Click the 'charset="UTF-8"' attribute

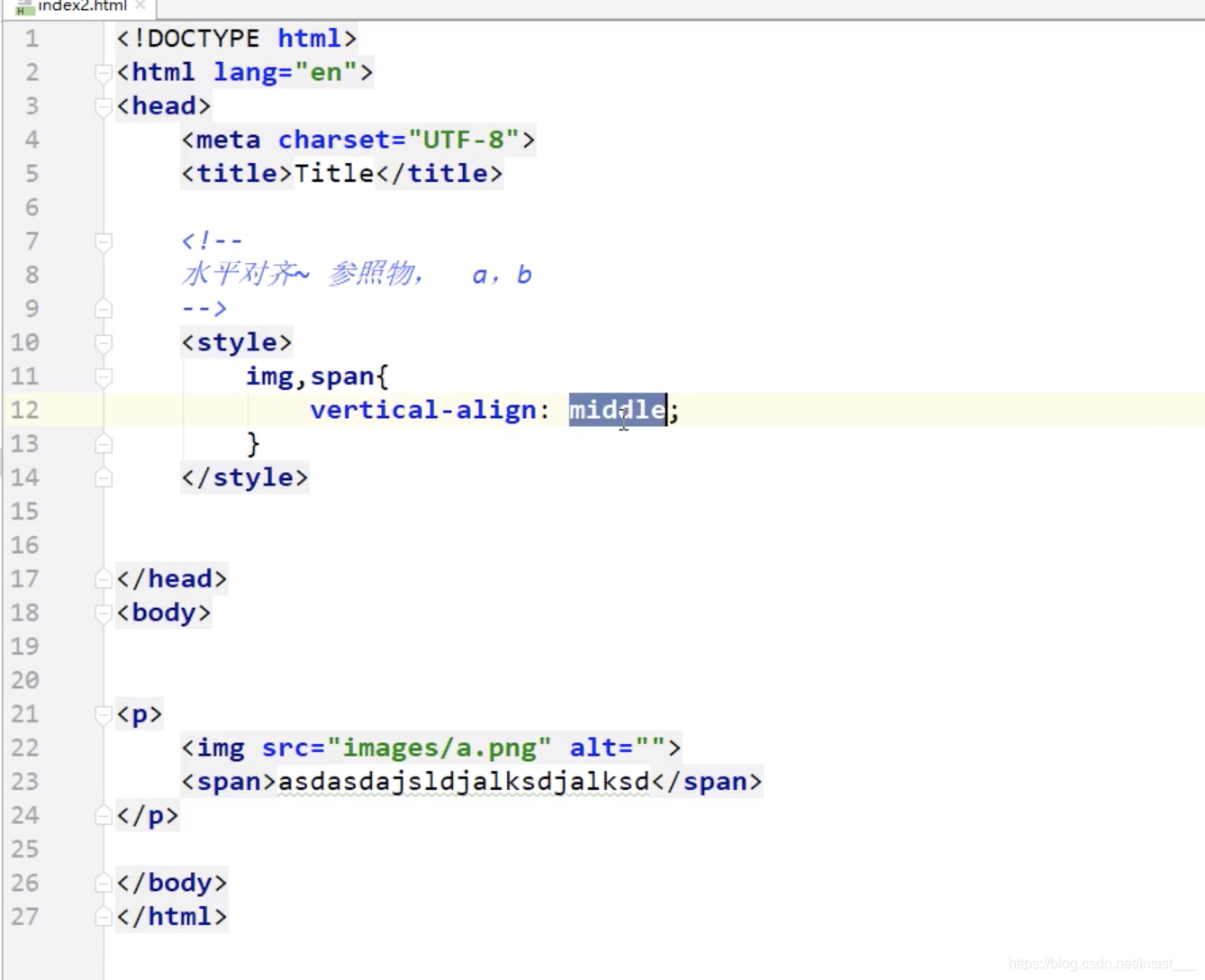point(399,140)
